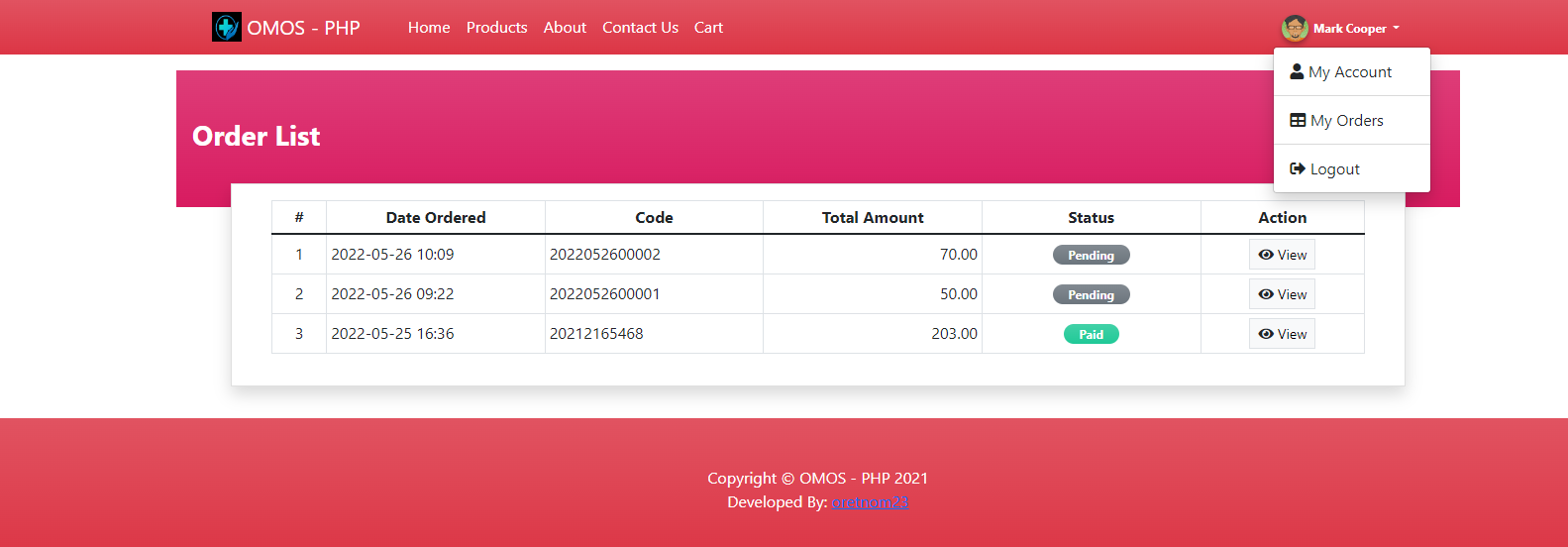Click the OMOS - PHP brand link
Screen dimensions: 1568x547
tap(286, 28)
